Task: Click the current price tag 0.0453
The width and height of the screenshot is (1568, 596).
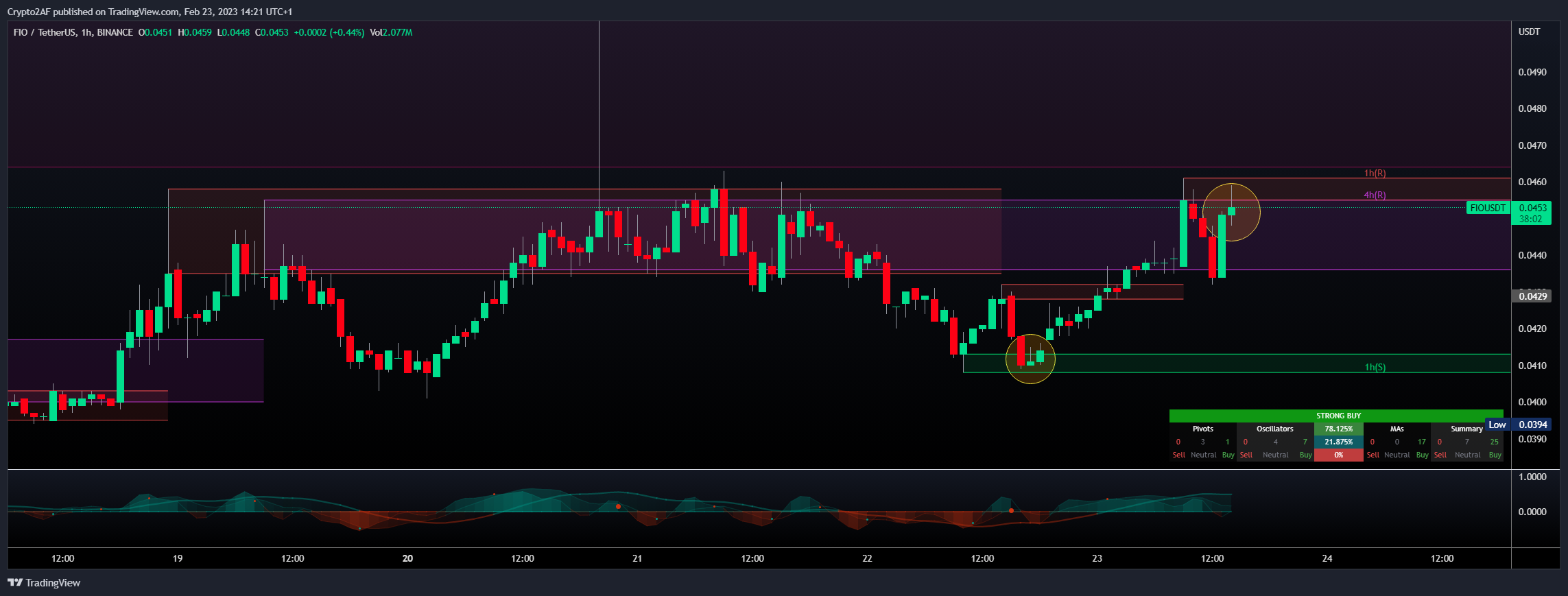Action: [1533, 208]
